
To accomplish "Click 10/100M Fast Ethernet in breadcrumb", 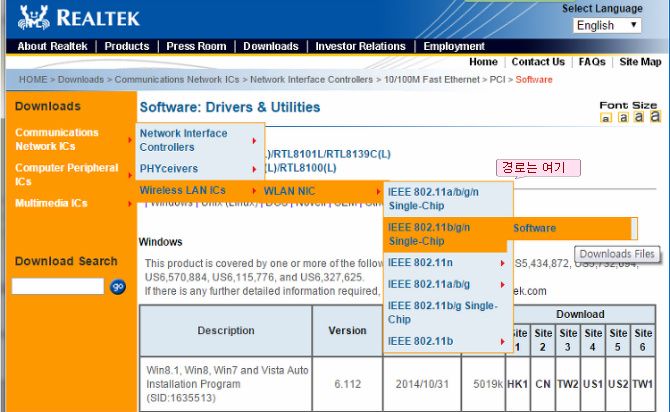I will click(x=432, y=79).
